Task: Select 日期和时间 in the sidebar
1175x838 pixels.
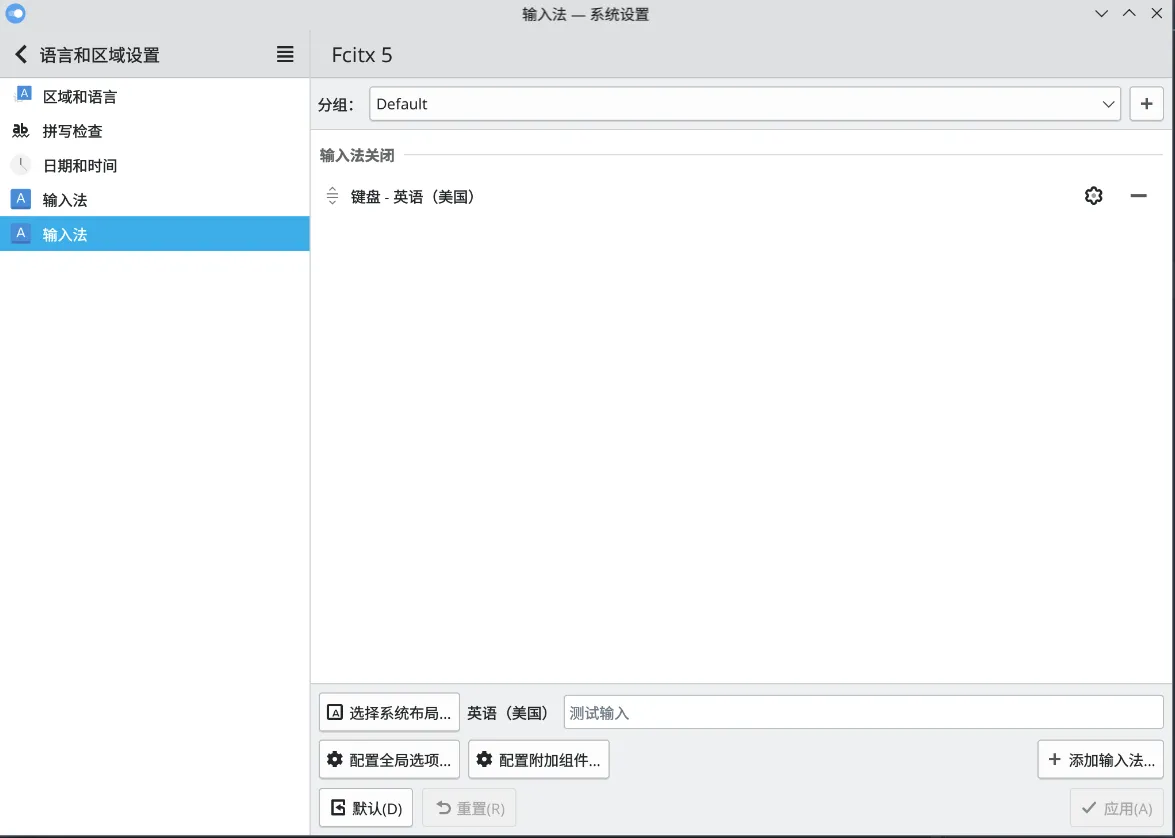Action: 80,165
